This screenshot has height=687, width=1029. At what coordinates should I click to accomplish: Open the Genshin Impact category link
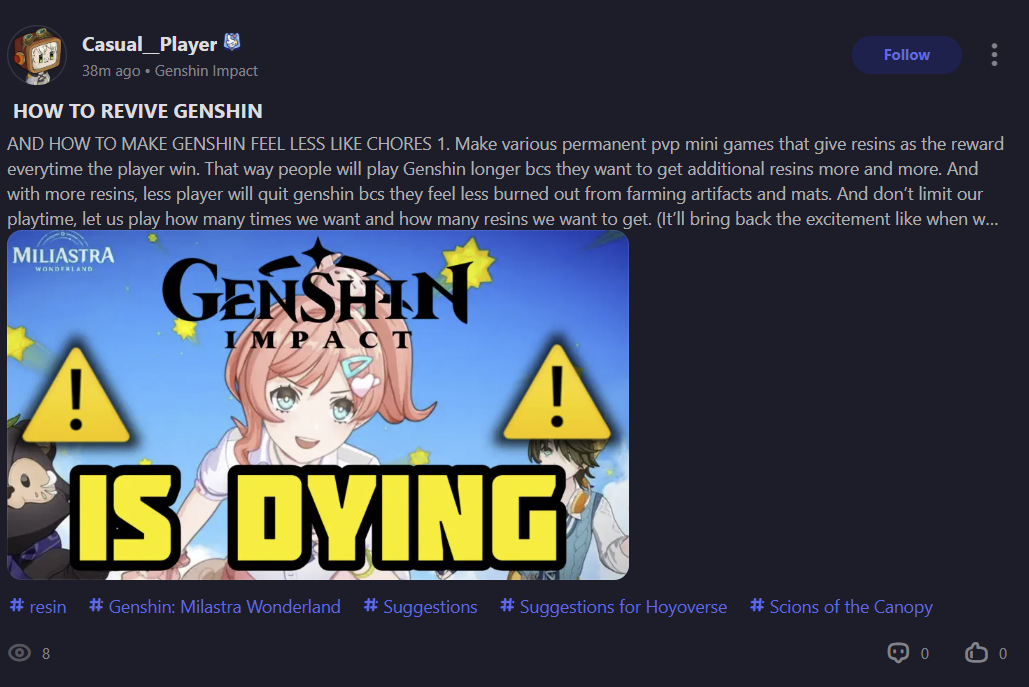pyautogui.click(x=206, y=71)
